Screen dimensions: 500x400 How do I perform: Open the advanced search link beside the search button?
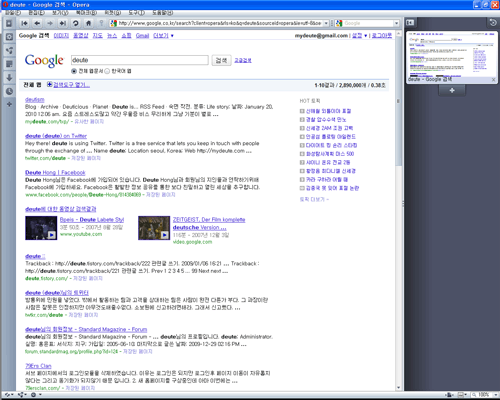pyautogui.click(x=243, y=60)
